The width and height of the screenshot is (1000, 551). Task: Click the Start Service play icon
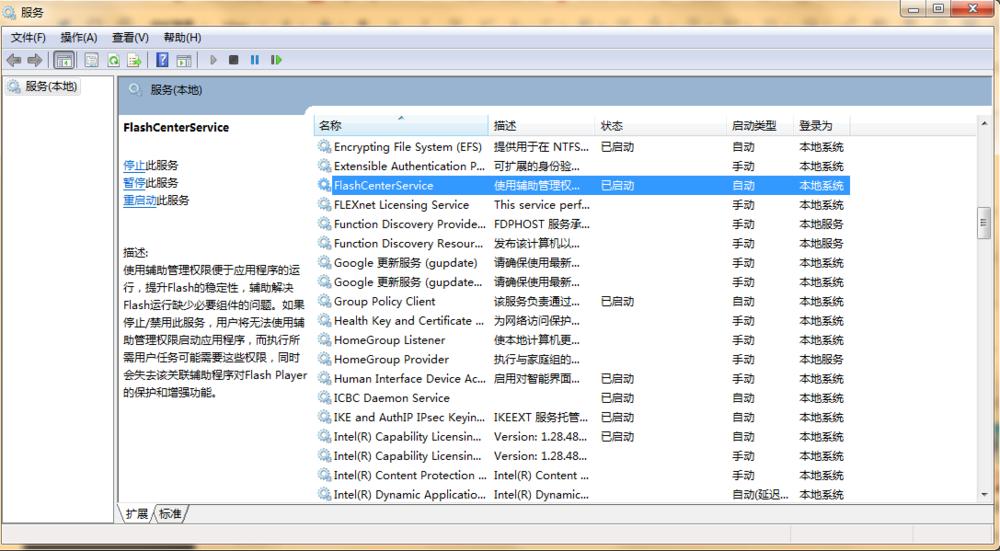(213, 60)
